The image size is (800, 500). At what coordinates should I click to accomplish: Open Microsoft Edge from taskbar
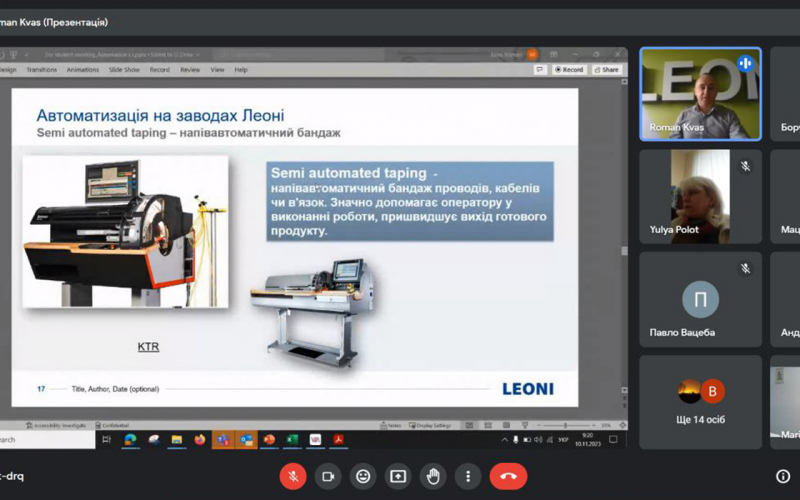point(130,439)
